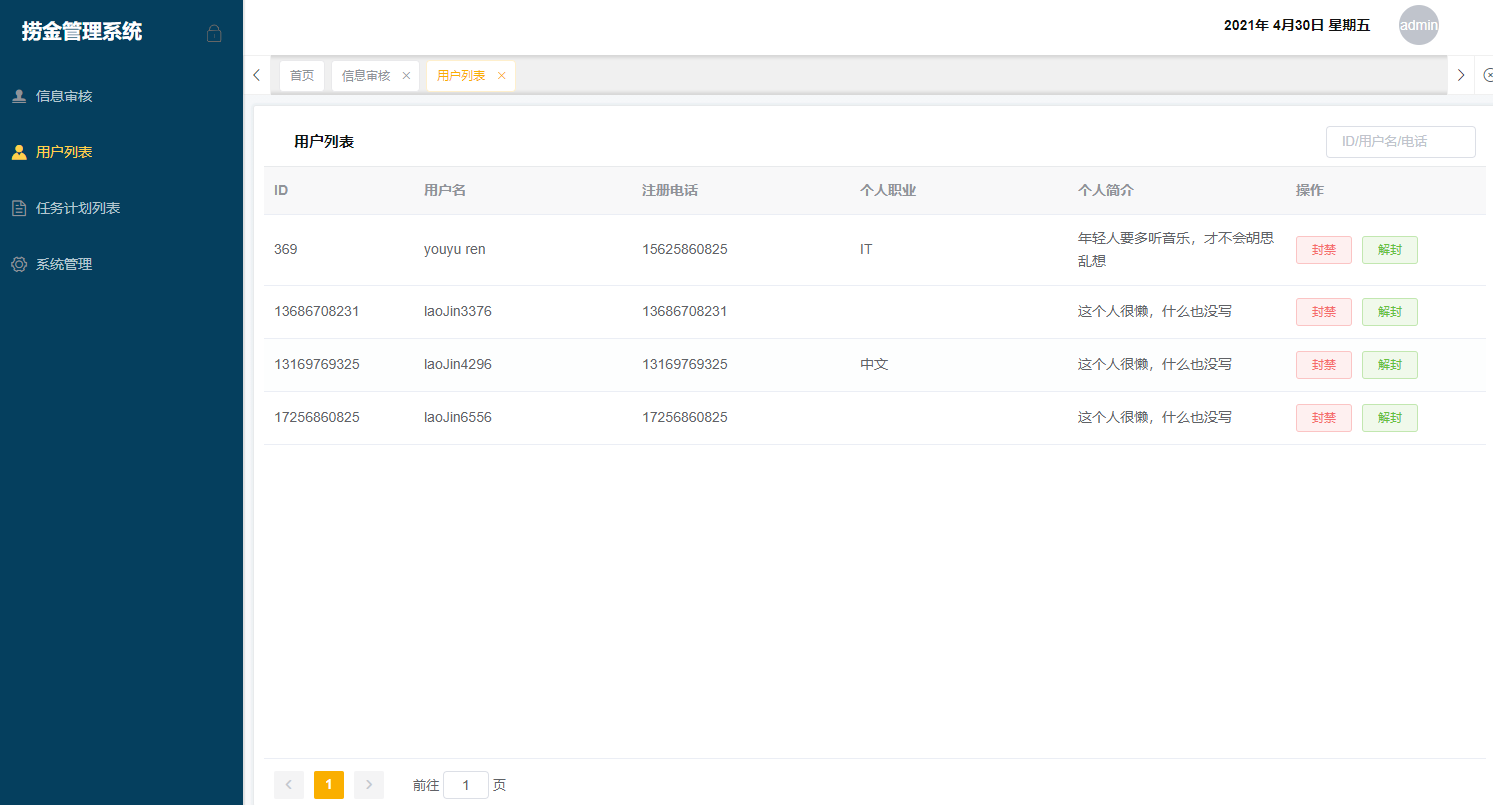Click the 信息审核 sidebar icon
Image resolution: width=1493 pixels, height=805 pixels.
point(19,96)
